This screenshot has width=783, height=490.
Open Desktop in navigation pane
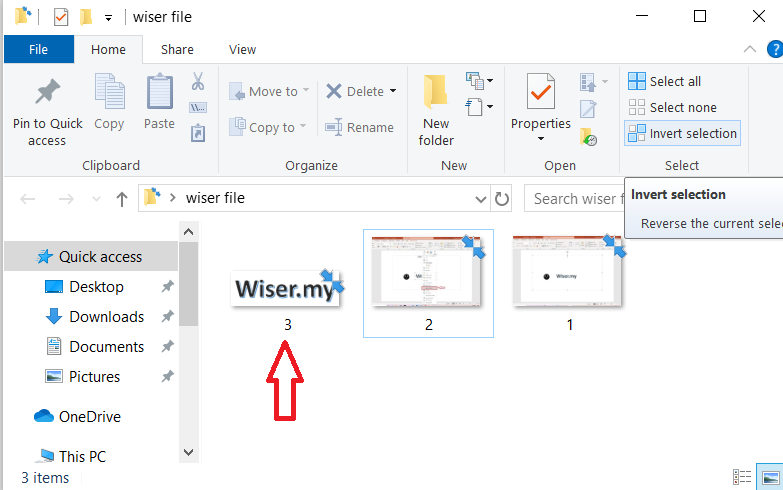point(96,287)
